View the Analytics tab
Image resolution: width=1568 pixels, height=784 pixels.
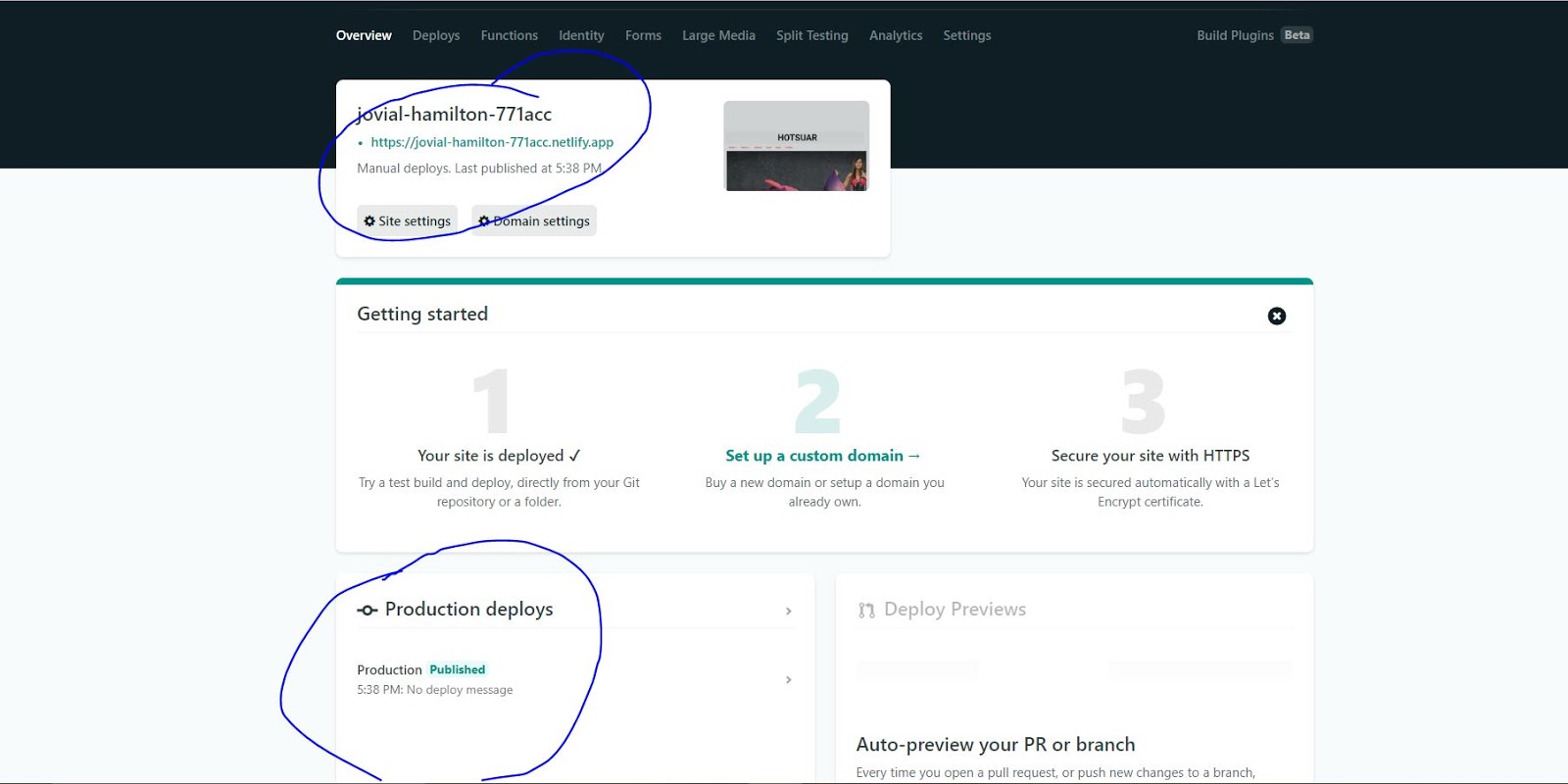pos(896,35)
